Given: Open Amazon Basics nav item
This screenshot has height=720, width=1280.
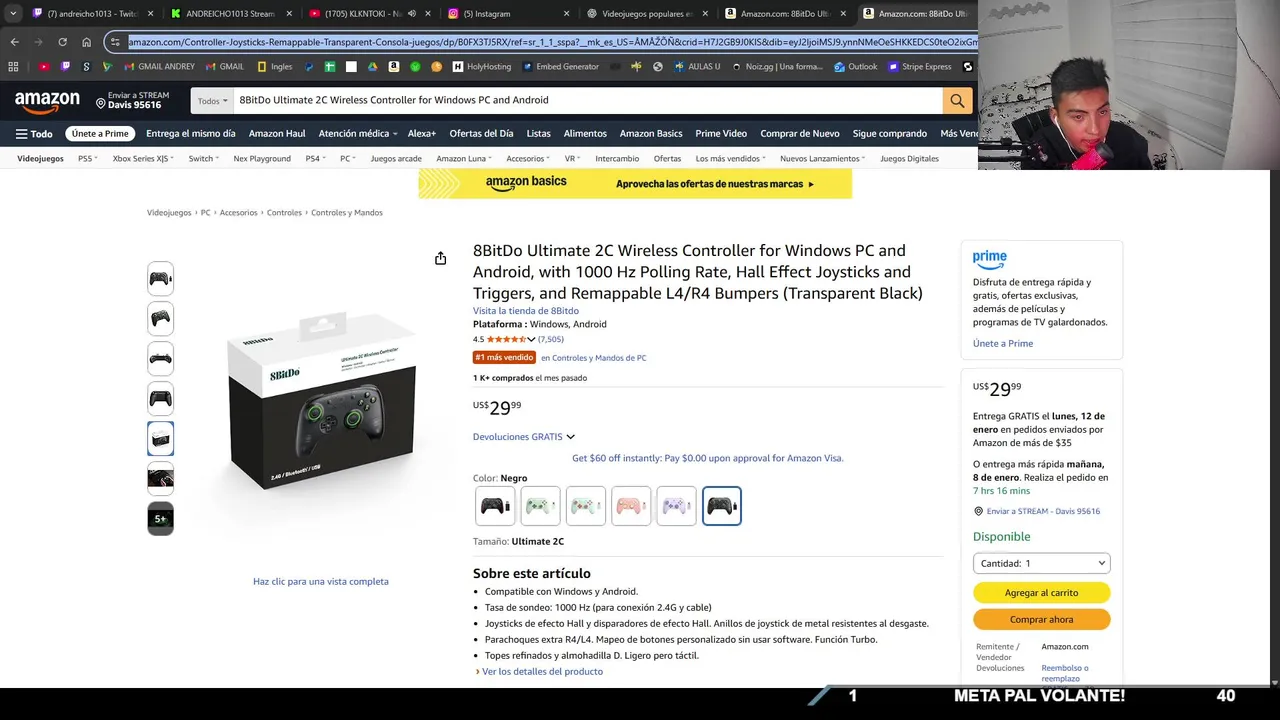Looking at the screenshot, I should click(651, 134).
